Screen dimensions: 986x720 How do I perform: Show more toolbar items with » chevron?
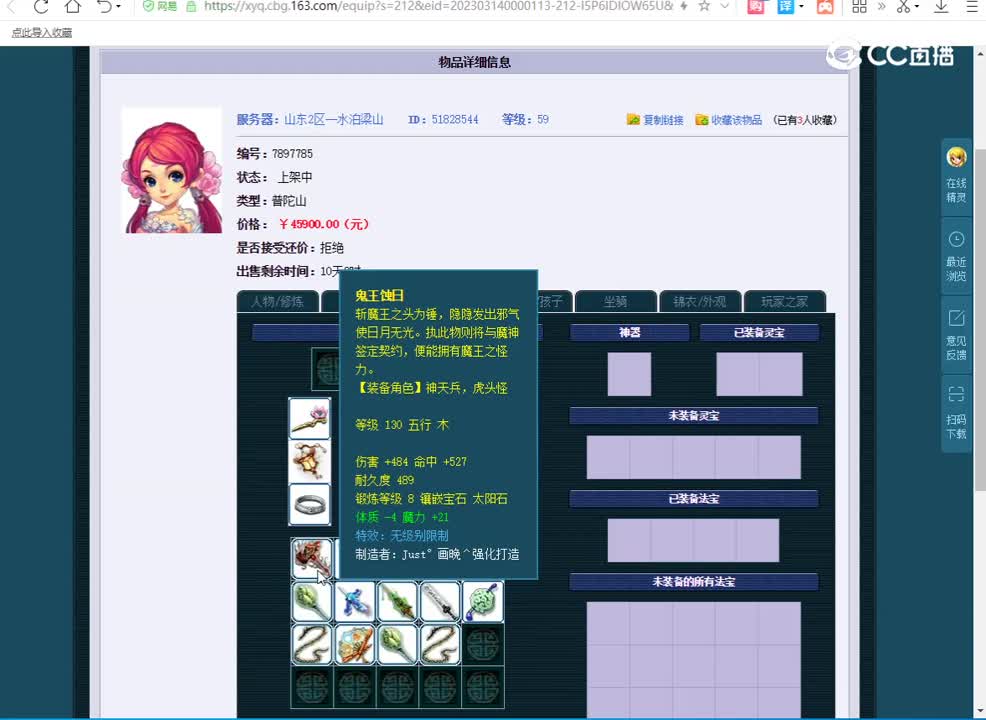(882, 6)
